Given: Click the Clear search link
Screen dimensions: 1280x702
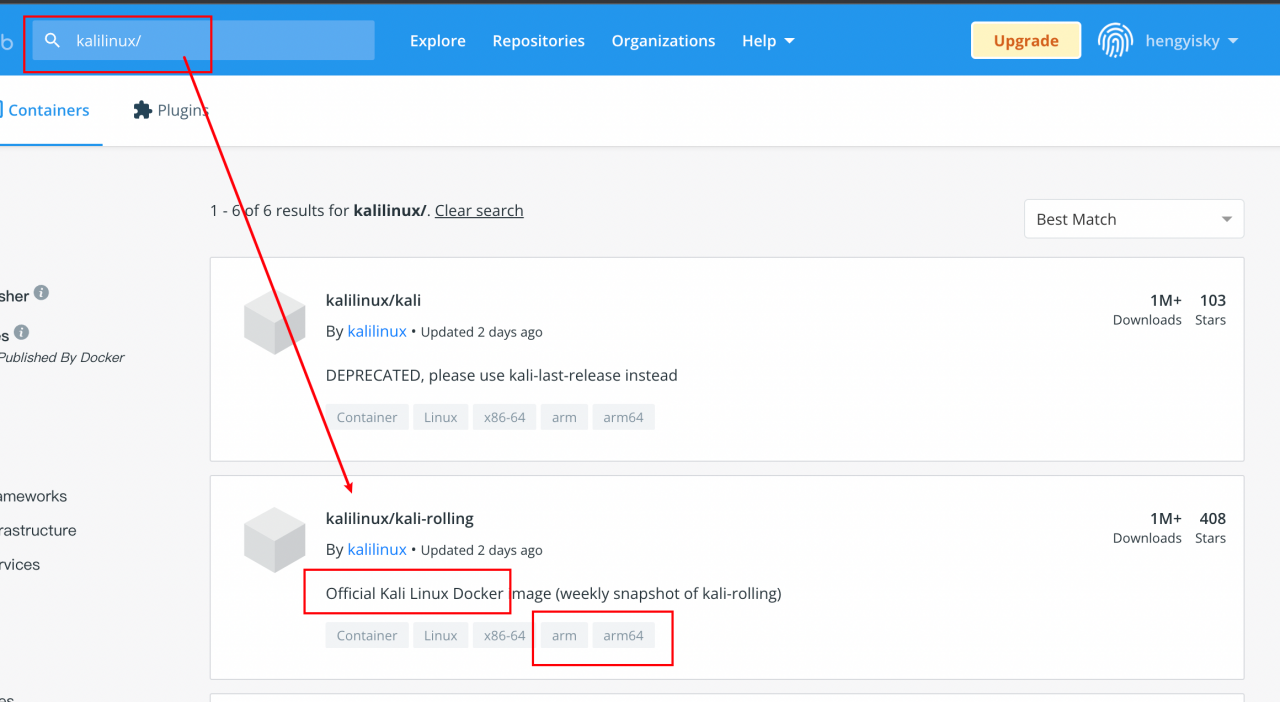Looking at the screenshot, I should coord(479,210).
